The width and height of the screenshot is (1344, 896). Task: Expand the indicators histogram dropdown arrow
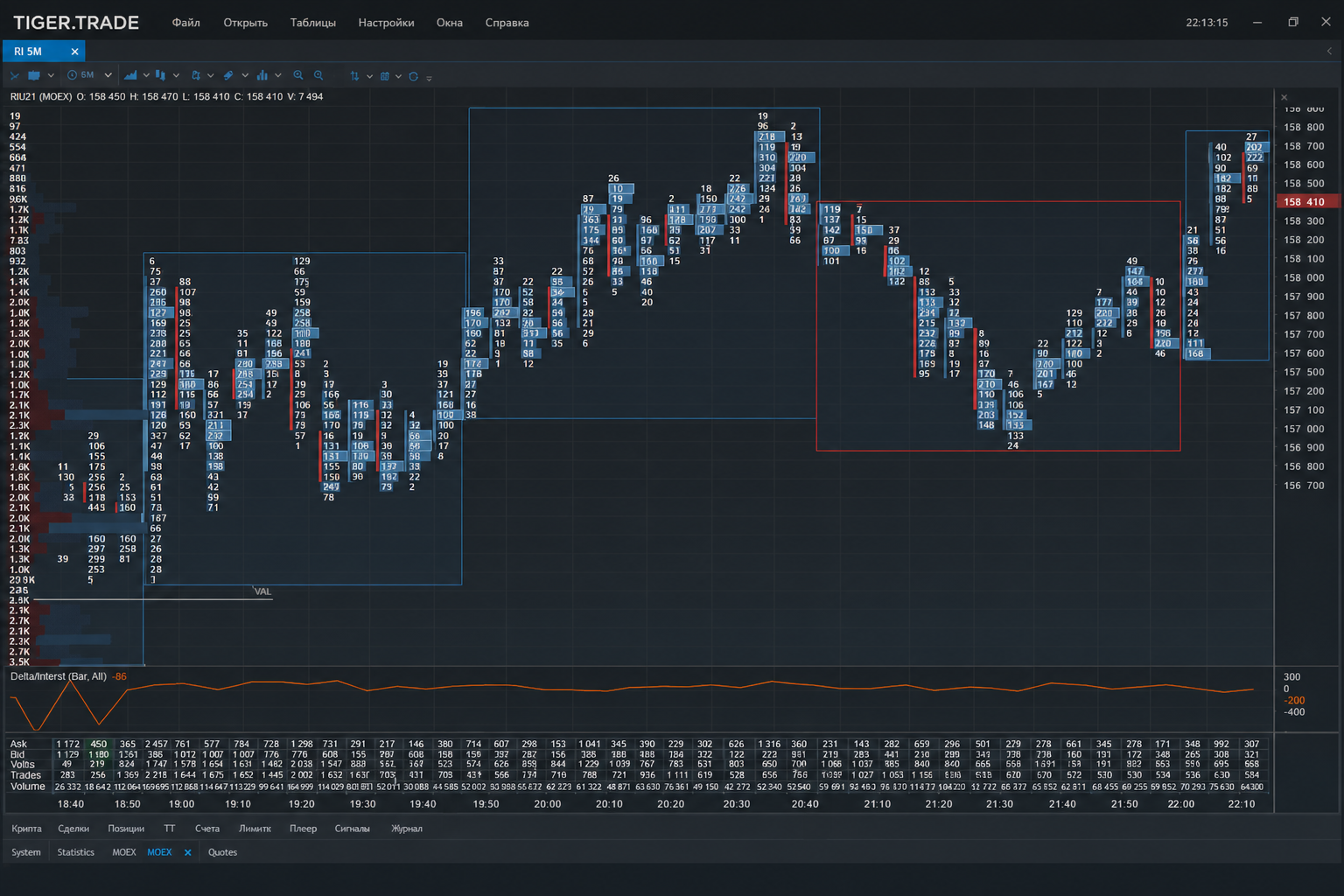coord(278,75)
